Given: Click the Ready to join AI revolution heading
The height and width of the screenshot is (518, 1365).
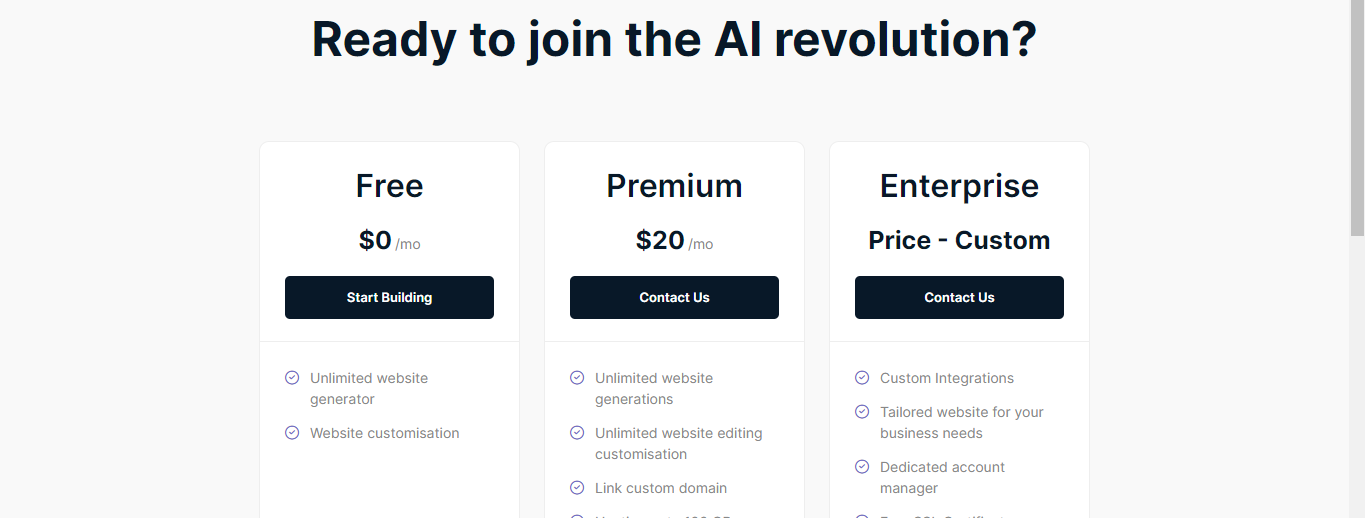Looking at the screenshot, I should pyautogui.click(x=674, y=39).
